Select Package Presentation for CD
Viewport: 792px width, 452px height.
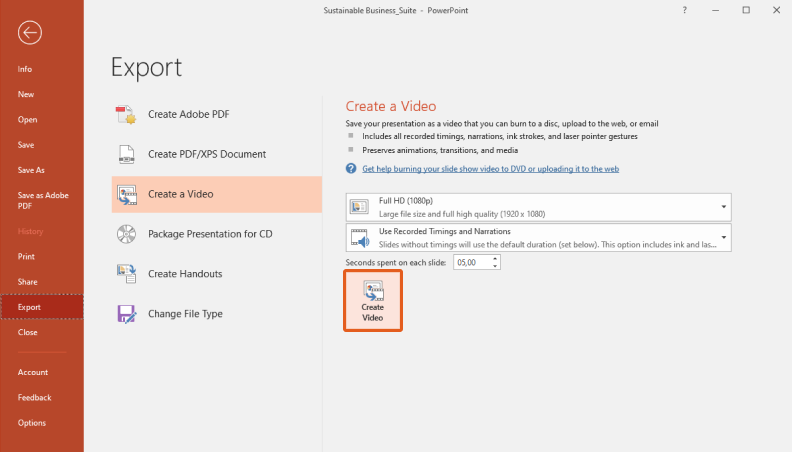pyautogui.click(x=217, y=234)
